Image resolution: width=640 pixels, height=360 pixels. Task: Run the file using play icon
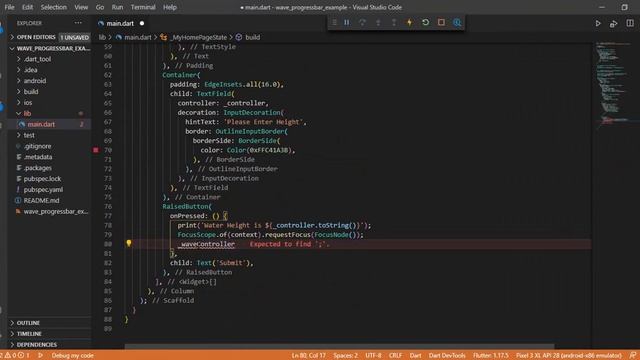click(598, 24)
